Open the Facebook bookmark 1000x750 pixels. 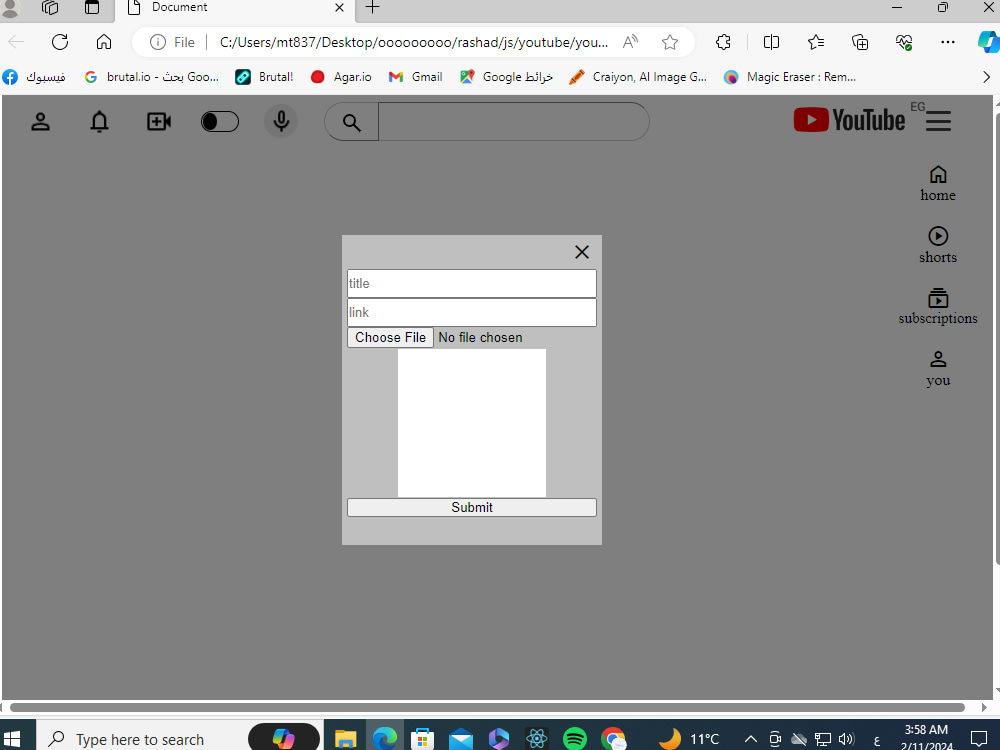tap(34, 77)
